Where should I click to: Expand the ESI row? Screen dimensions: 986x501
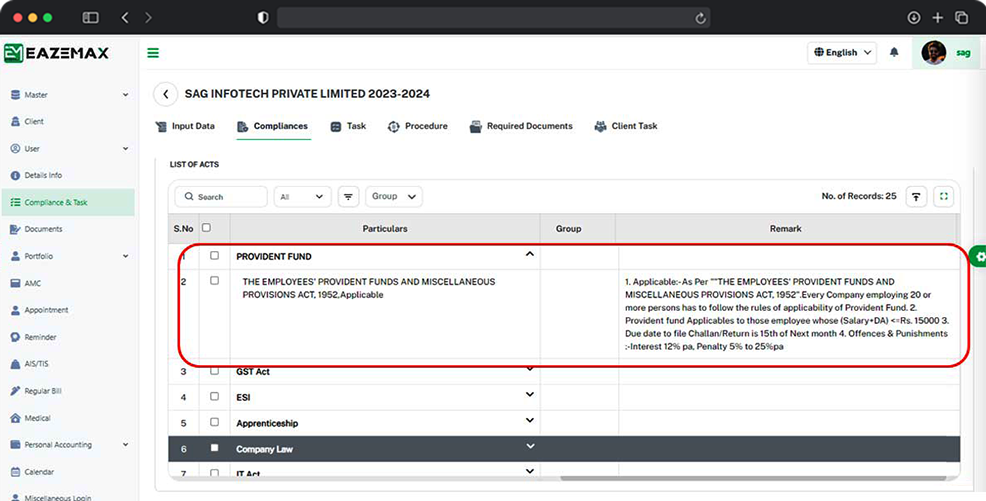[529, 395]
